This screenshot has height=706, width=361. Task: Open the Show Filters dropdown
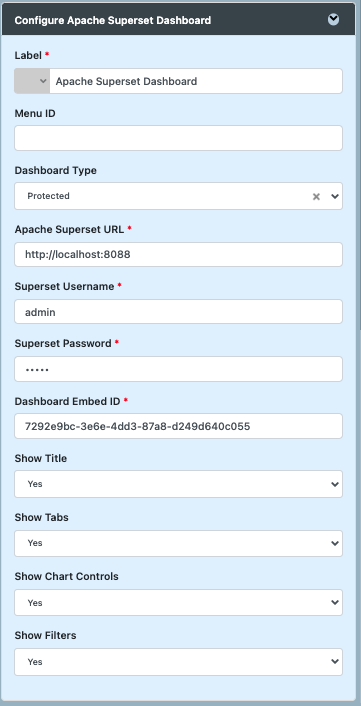[178, 662]
